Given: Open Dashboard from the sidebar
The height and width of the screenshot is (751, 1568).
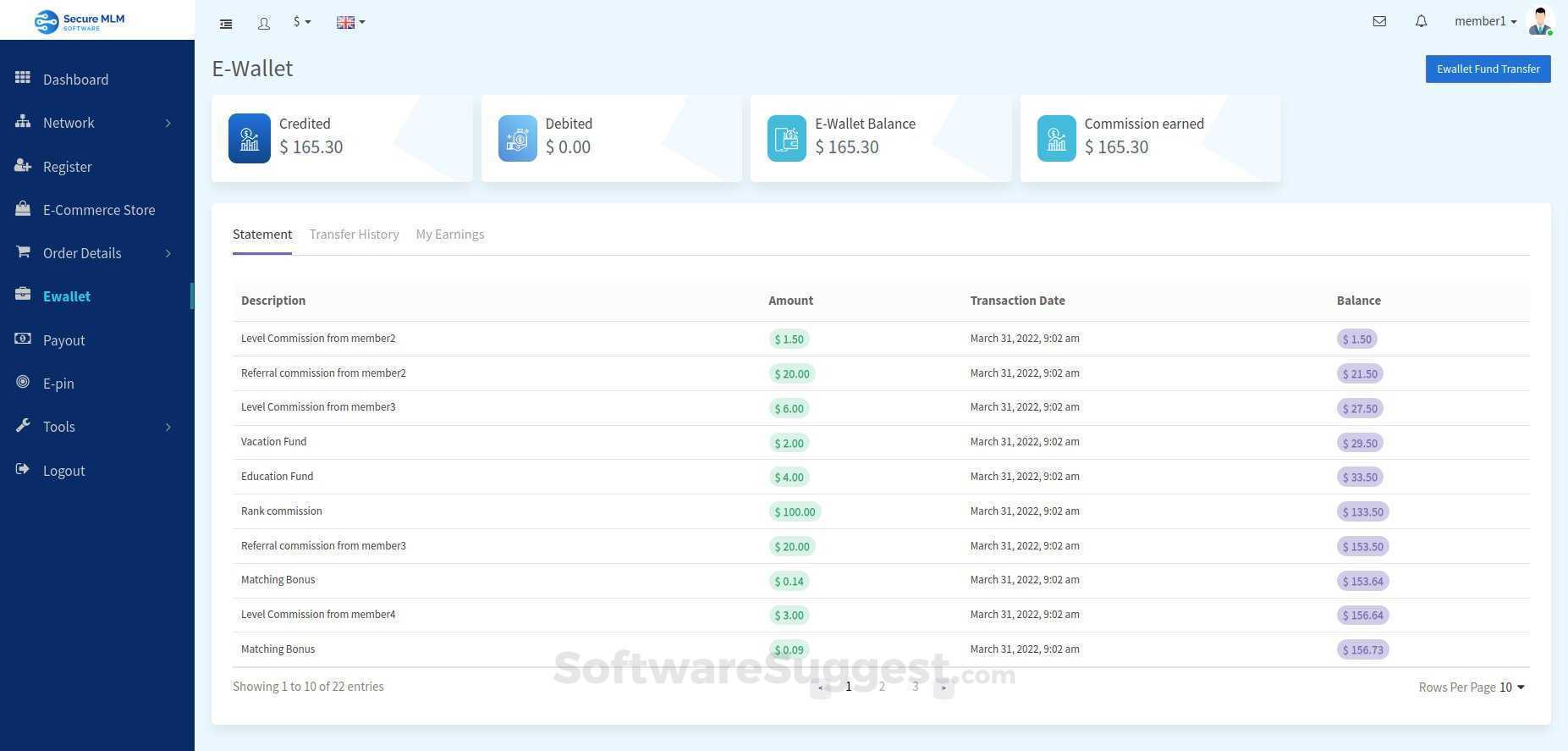Looking at the screenshot, I should [75, 80].
